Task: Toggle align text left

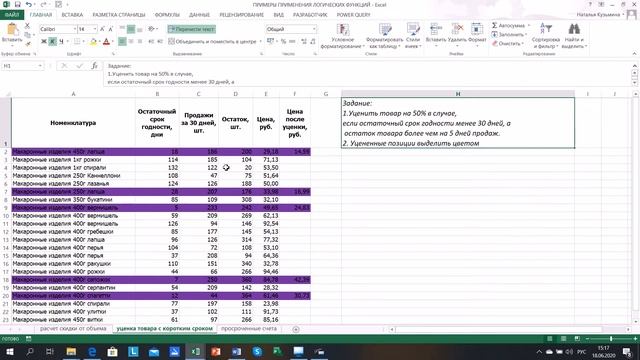Action: click(x=122, y=42)
